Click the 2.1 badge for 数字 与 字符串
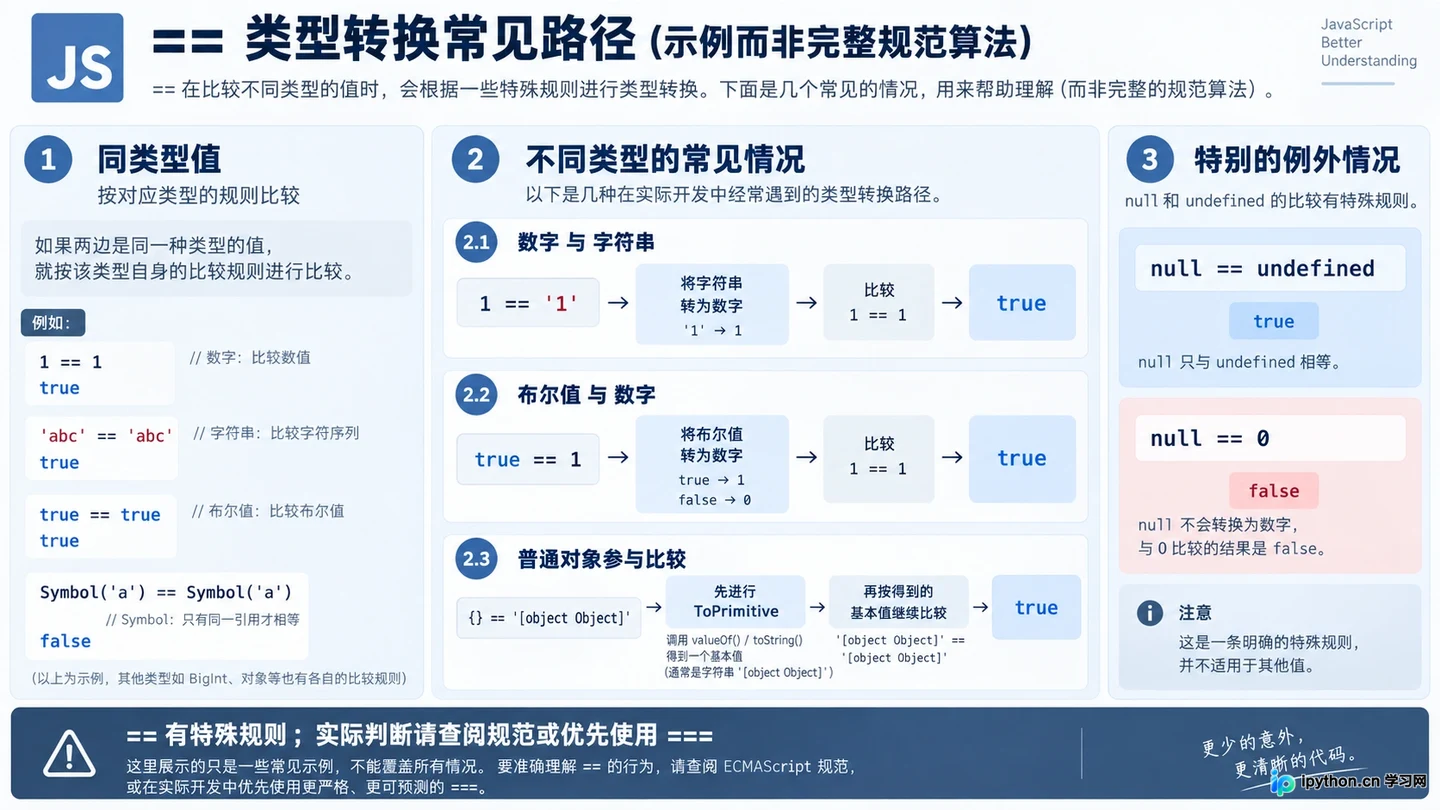Viewport: 1440px width, 810px height. pyautogui.click(x=476, y=242)
